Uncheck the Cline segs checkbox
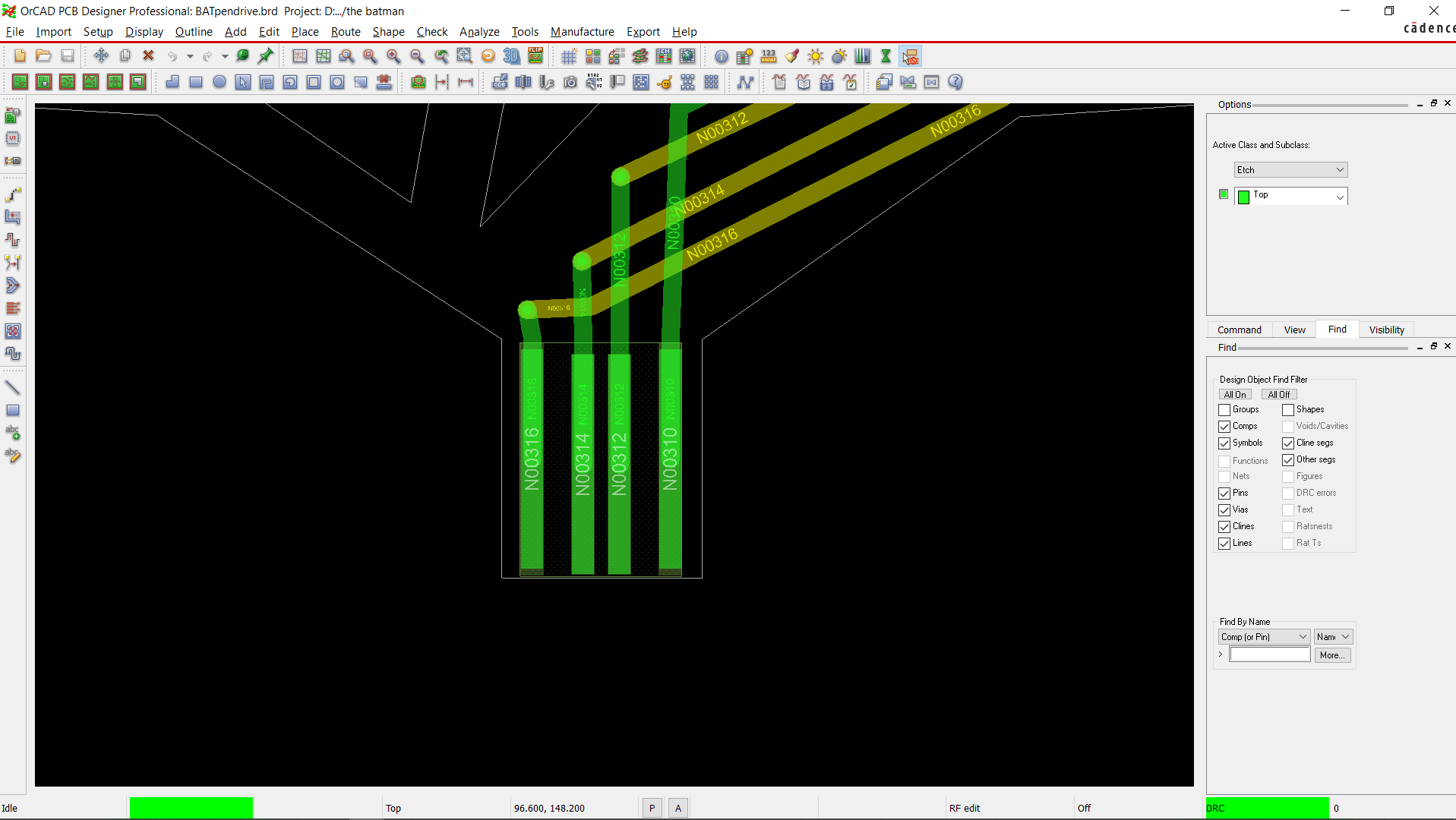The height and width of the screenshot is (820, 1456). coord(1288,443)
